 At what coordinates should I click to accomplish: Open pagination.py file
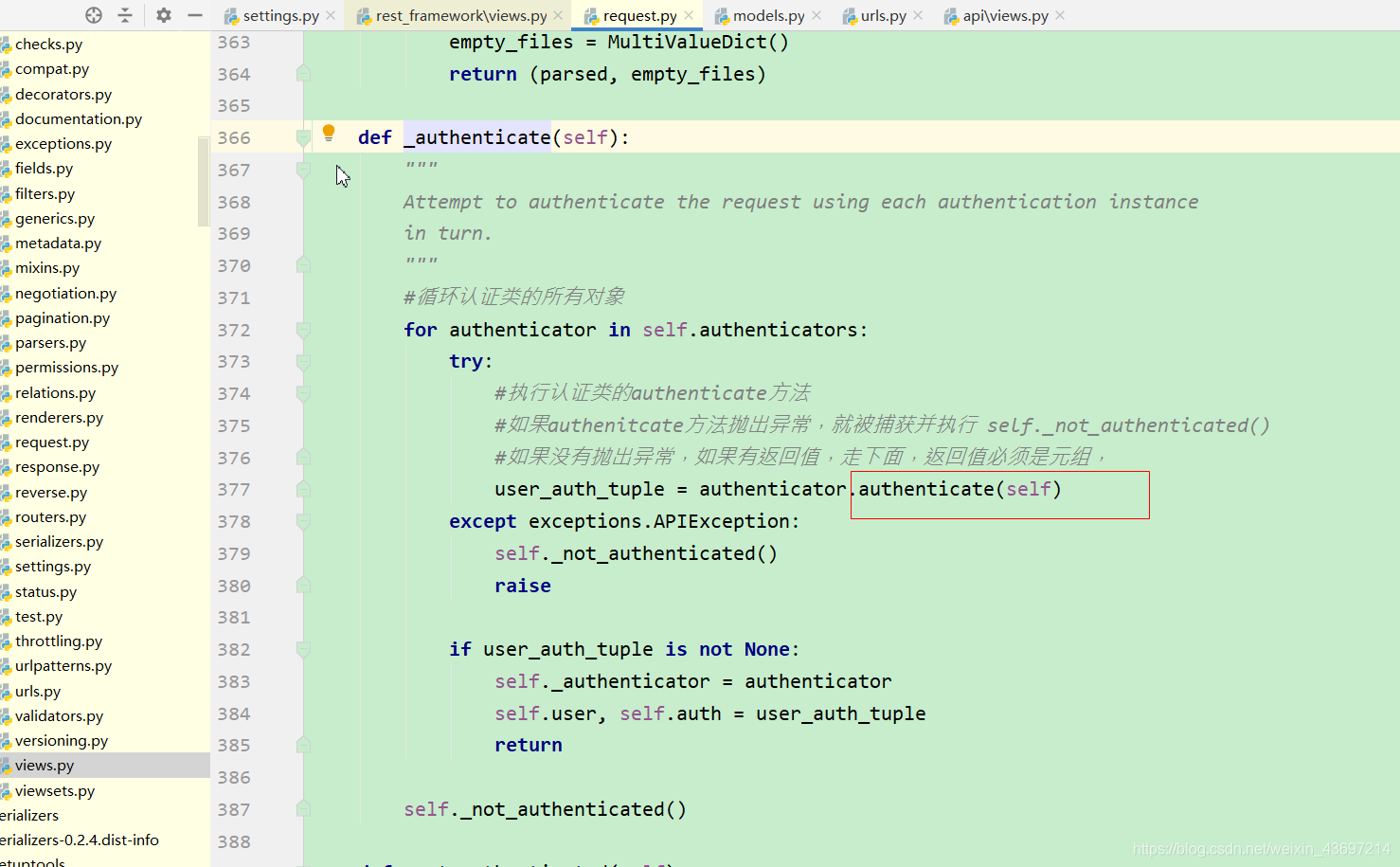63,317
